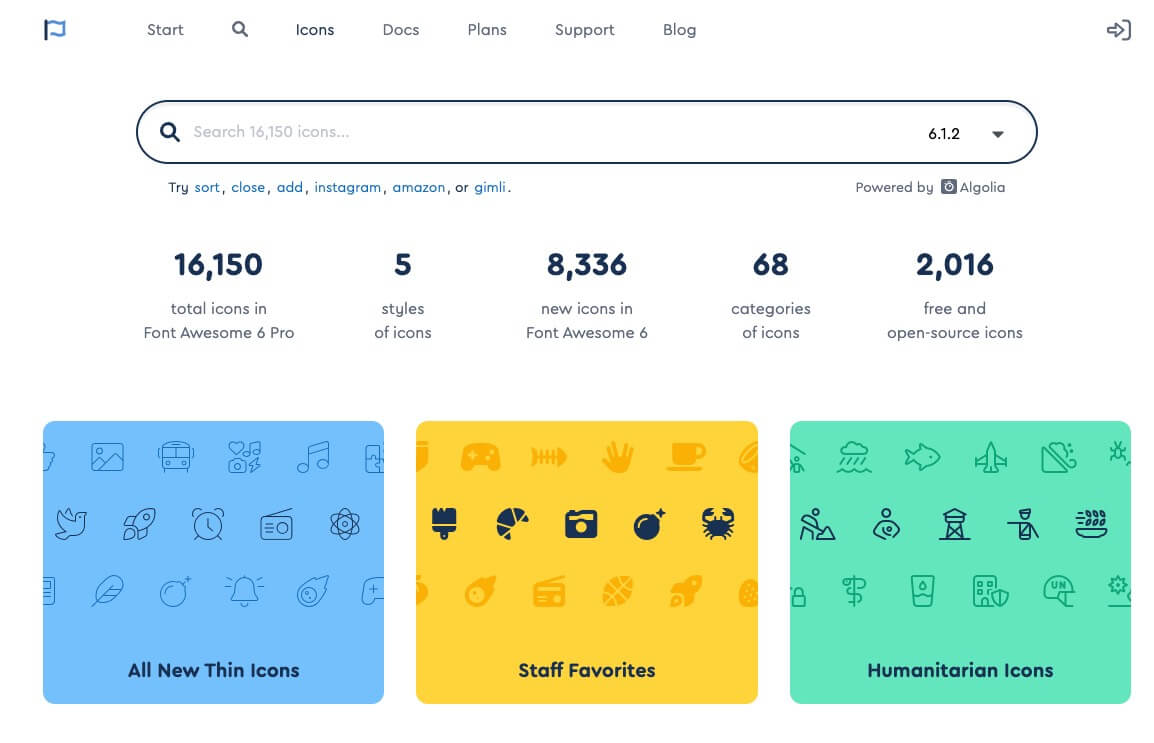Click the coffee mug icon in Staff Favorites
Viewport: 1154px width, 743px height.
coord(686,457)
